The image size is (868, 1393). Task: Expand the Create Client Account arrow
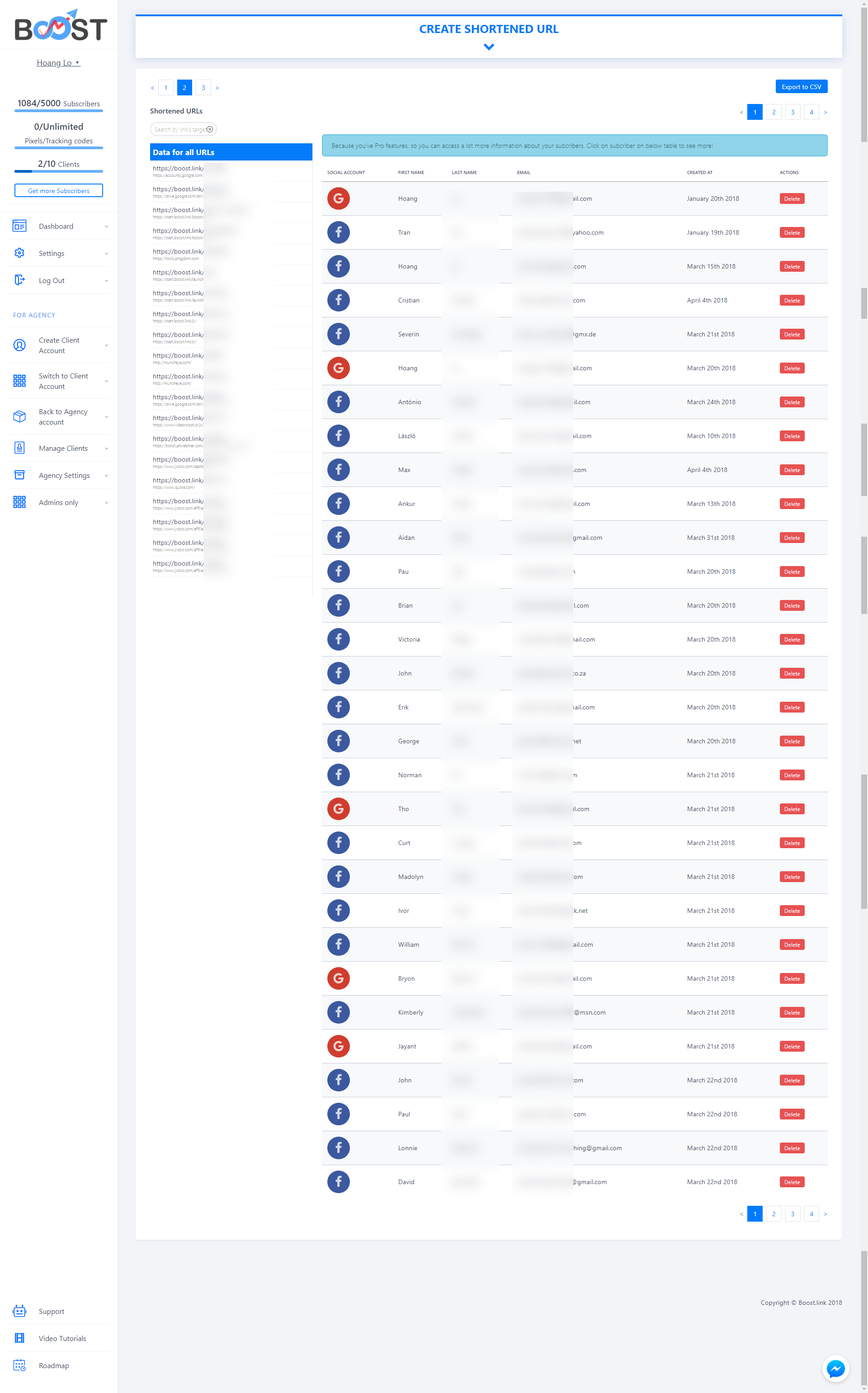(x=106, y=345)
